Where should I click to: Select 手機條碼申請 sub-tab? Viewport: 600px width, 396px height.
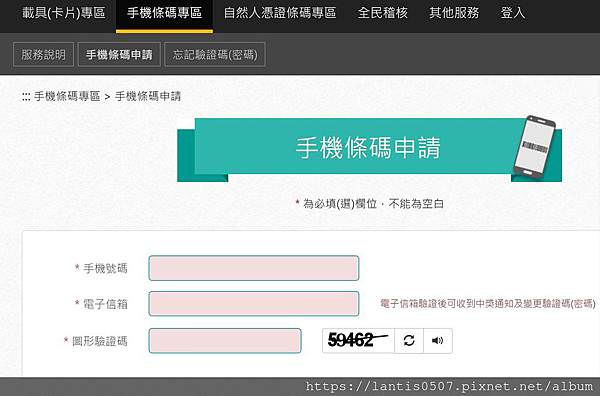[119, 54]
